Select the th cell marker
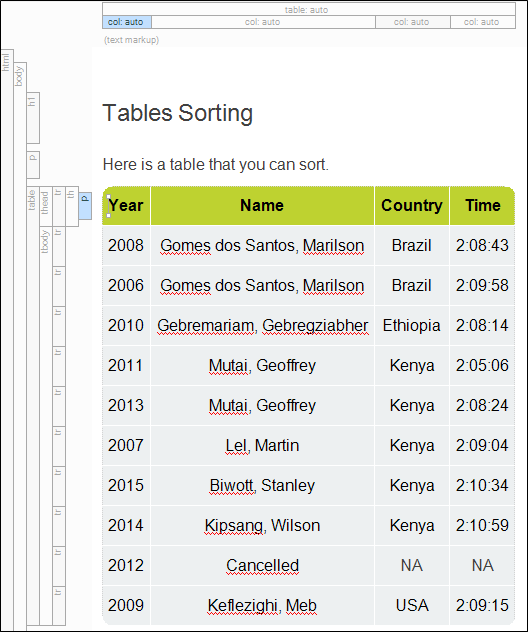528x632 pixels. coord(72,206)
